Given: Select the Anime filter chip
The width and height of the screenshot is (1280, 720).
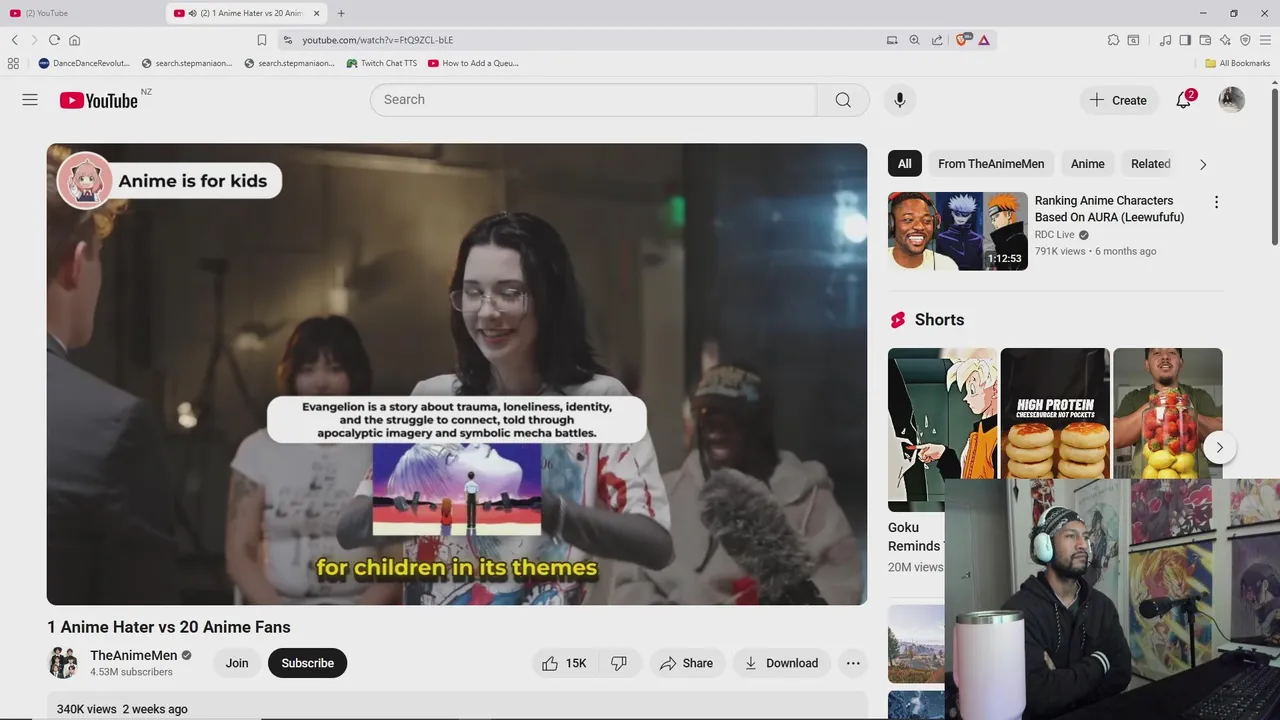Looking at the screenshot, I should 1088,164.
